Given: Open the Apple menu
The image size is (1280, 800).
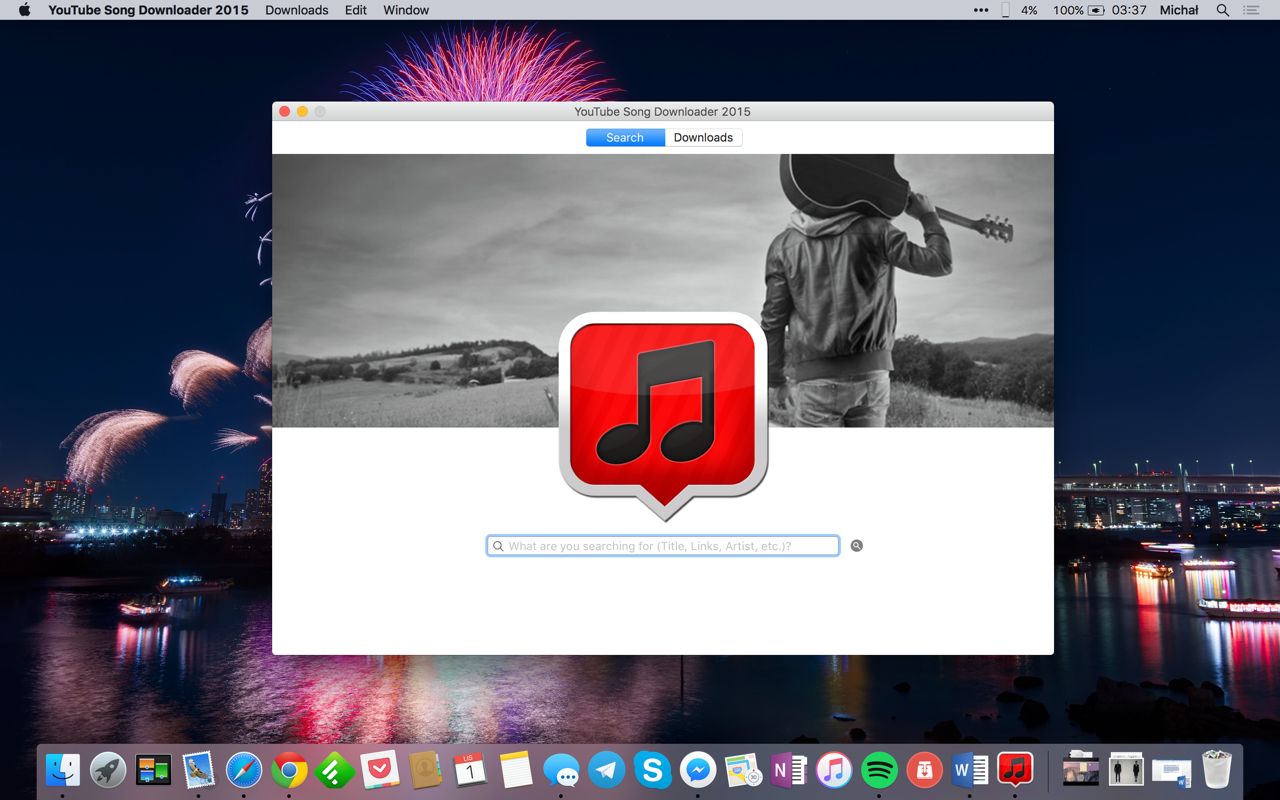Looking at the screenshot, I should 25,10.
